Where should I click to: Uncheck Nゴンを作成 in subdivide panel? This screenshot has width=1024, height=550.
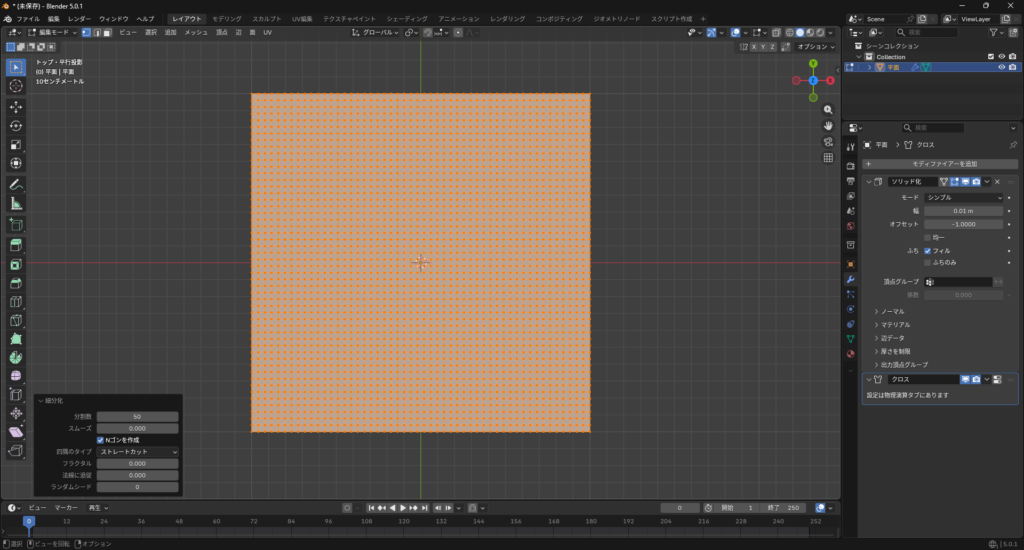pyautogui.click(x=101, y=440)
